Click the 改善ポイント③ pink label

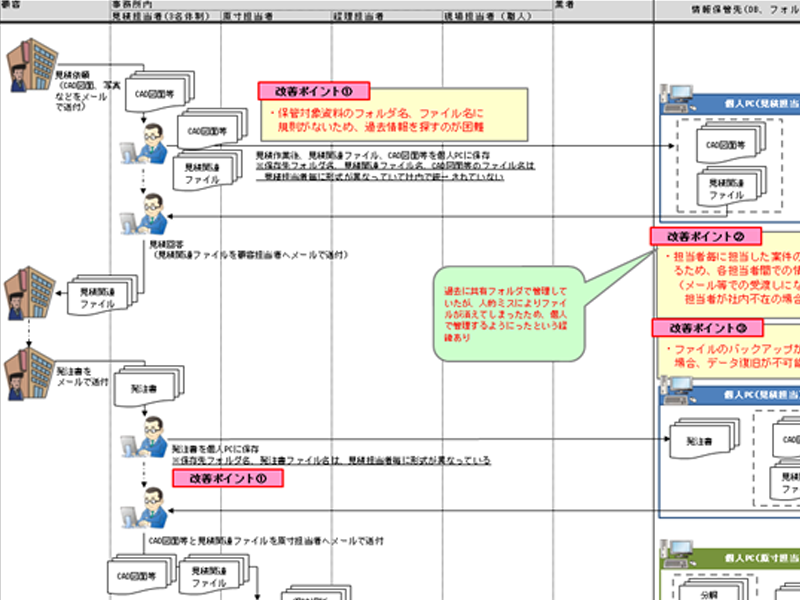pyautogui.click(x=705, y=328)
